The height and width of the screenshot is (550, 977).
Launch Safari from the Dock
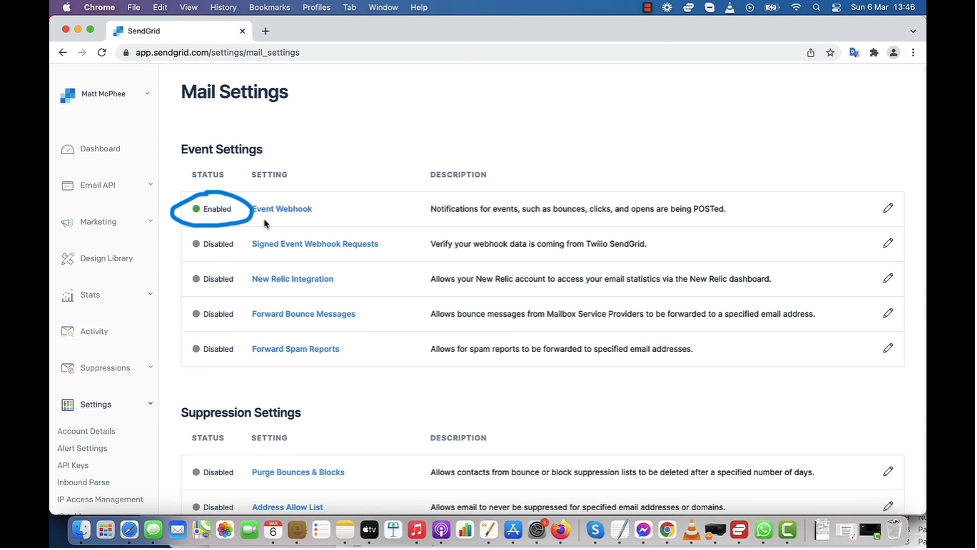(130, 529)
